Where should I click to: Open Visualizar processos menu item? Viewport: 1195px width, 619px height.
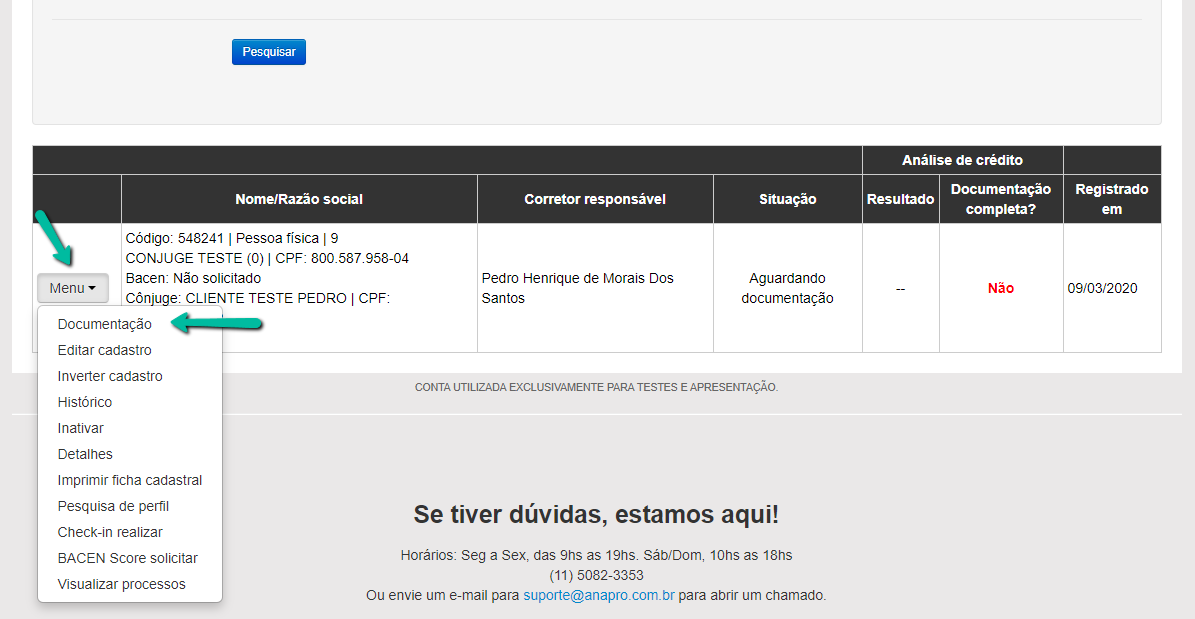pyautogui.click(x=122, y=584)
